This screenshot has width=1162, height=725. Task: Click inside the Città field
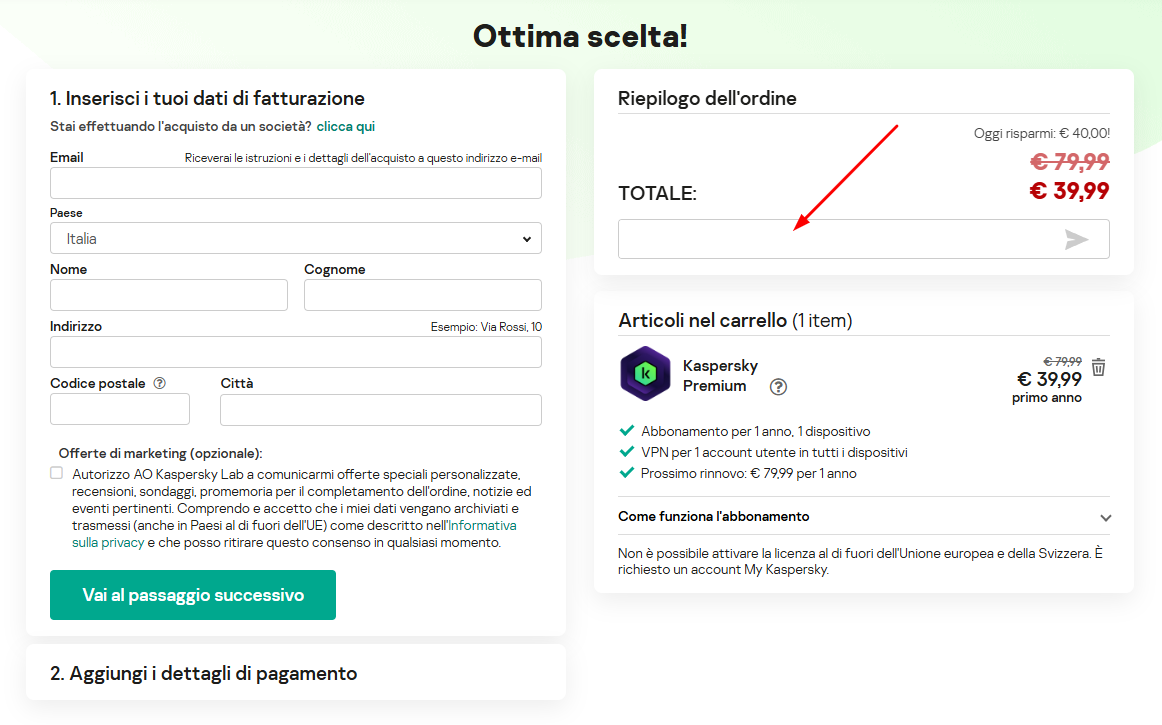380,410
